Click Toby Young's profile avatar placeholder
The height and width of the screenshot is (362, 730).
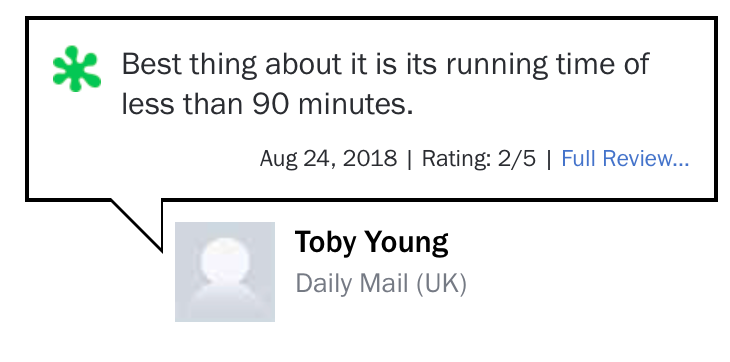(225, 272)
